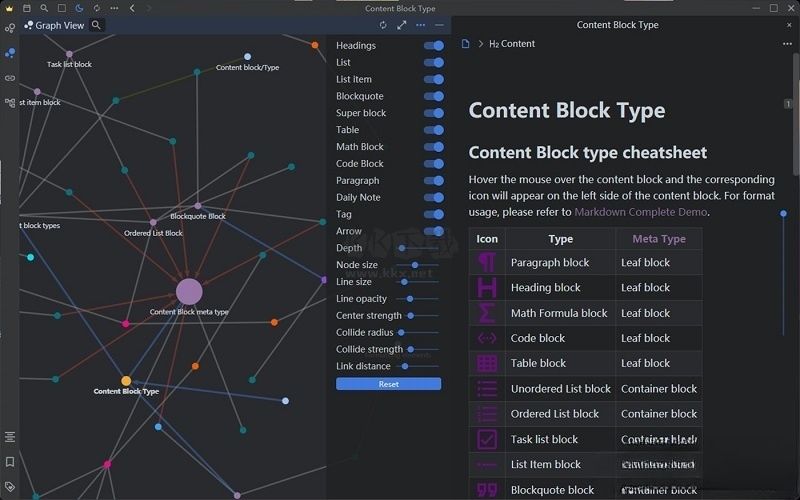This screenshot has width=800, height=500.
Task: Click the Meta Type column header link
Action: [x=659, y=239]
